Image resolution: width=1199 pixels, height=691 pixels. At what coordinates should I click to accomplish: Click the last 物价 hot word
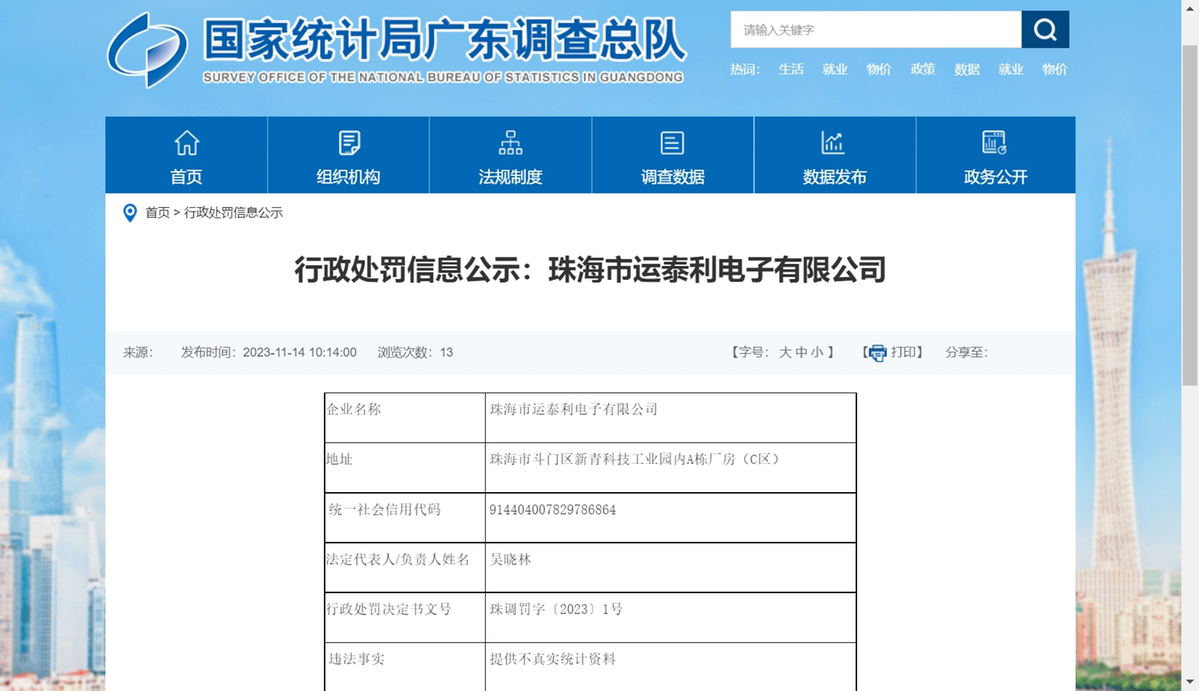click(1054, 70)
